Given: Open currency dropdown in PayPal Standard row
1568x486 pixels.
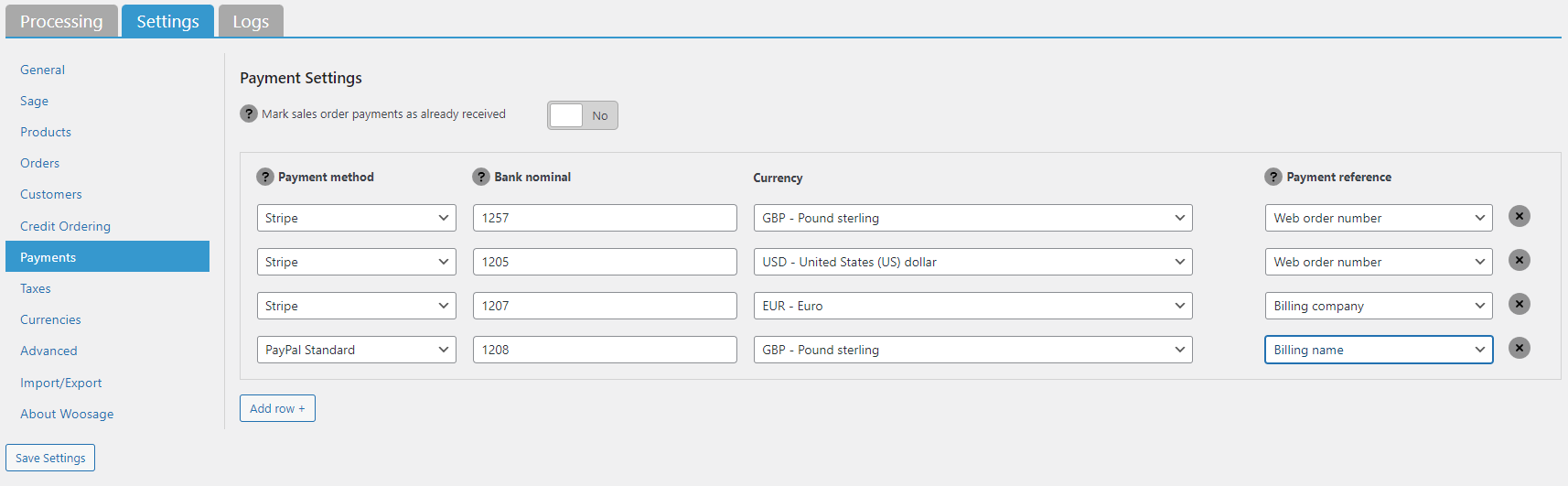Looking at the screenshot, I should pos(973,350).
